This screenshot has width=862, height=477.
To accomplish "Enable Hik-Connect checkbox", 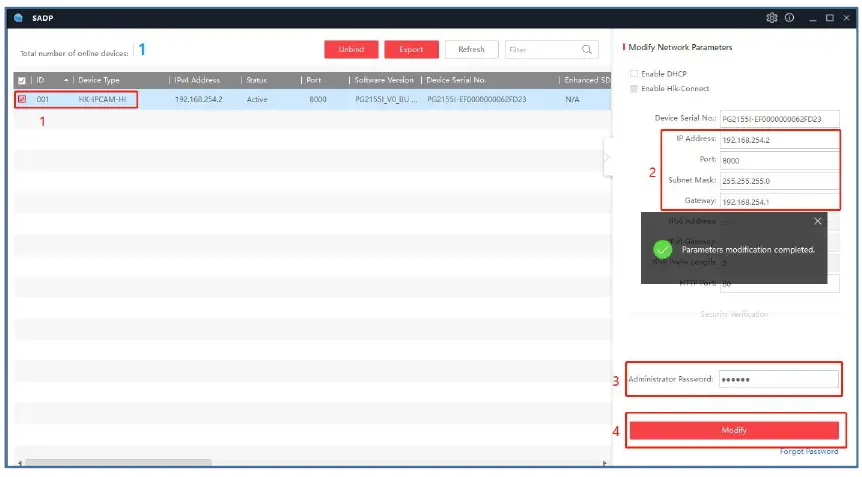I will click(633, 89).
